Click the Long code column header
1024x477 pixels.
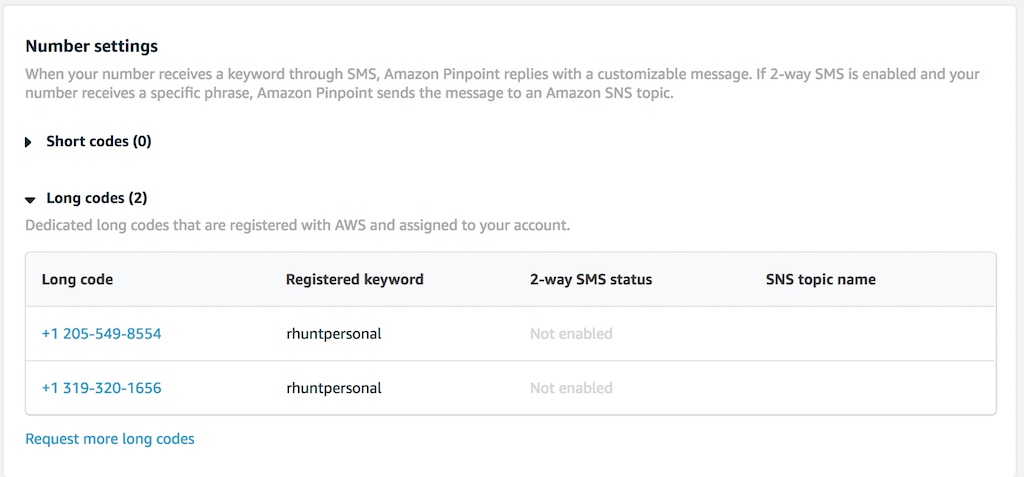pos(77,280)
